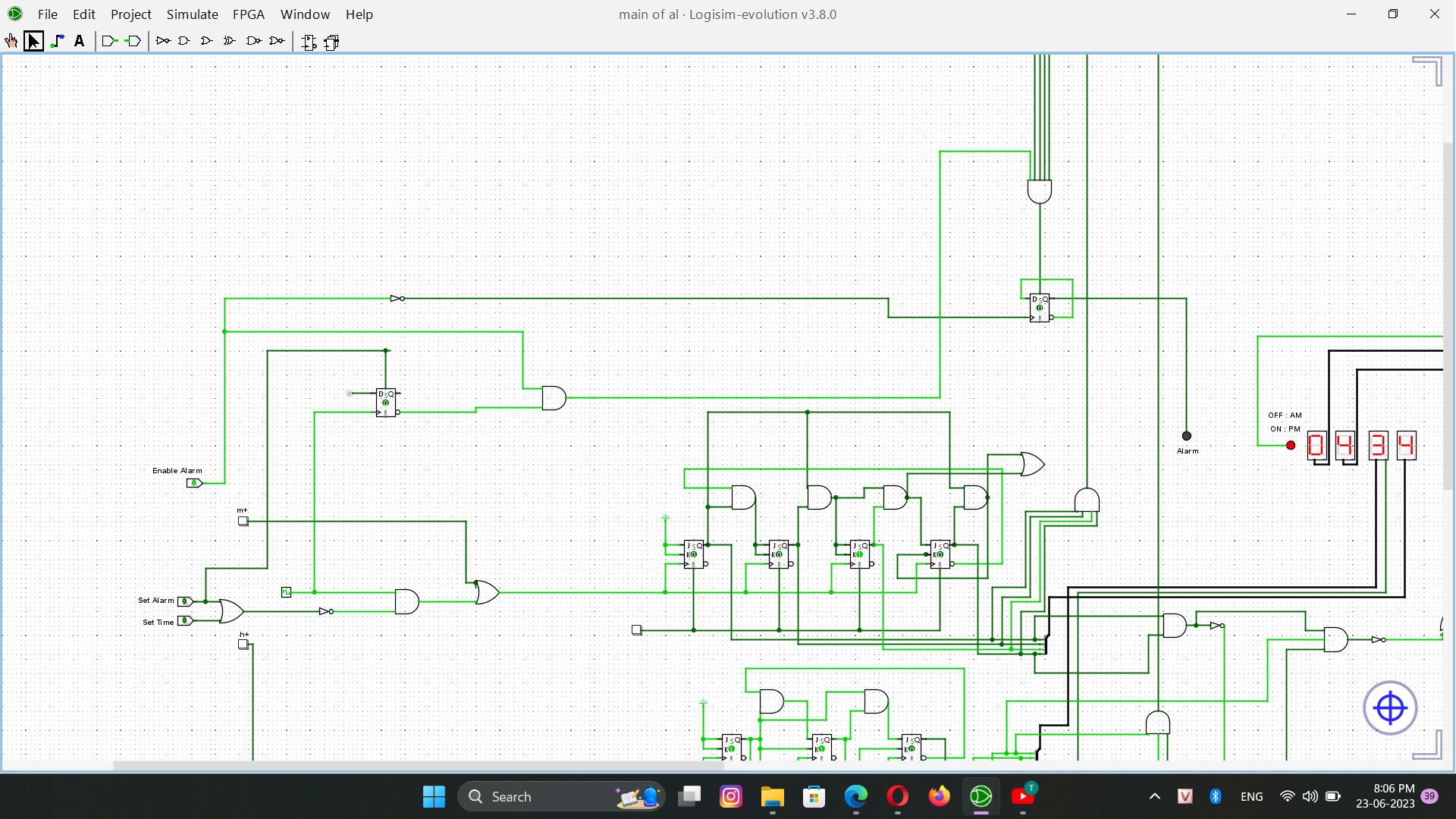The image size is (1456, 819).
Task: Open the Simulate menu
Action: click(x=192, y=14)
